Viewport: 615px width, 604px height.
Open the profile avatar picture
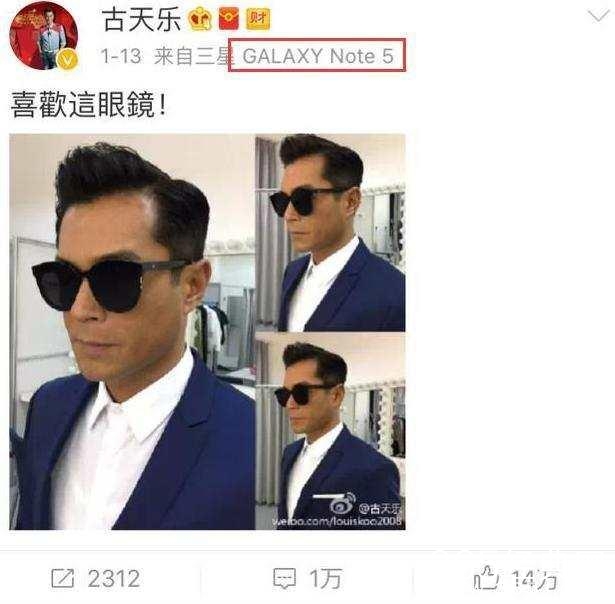point(44,35)
